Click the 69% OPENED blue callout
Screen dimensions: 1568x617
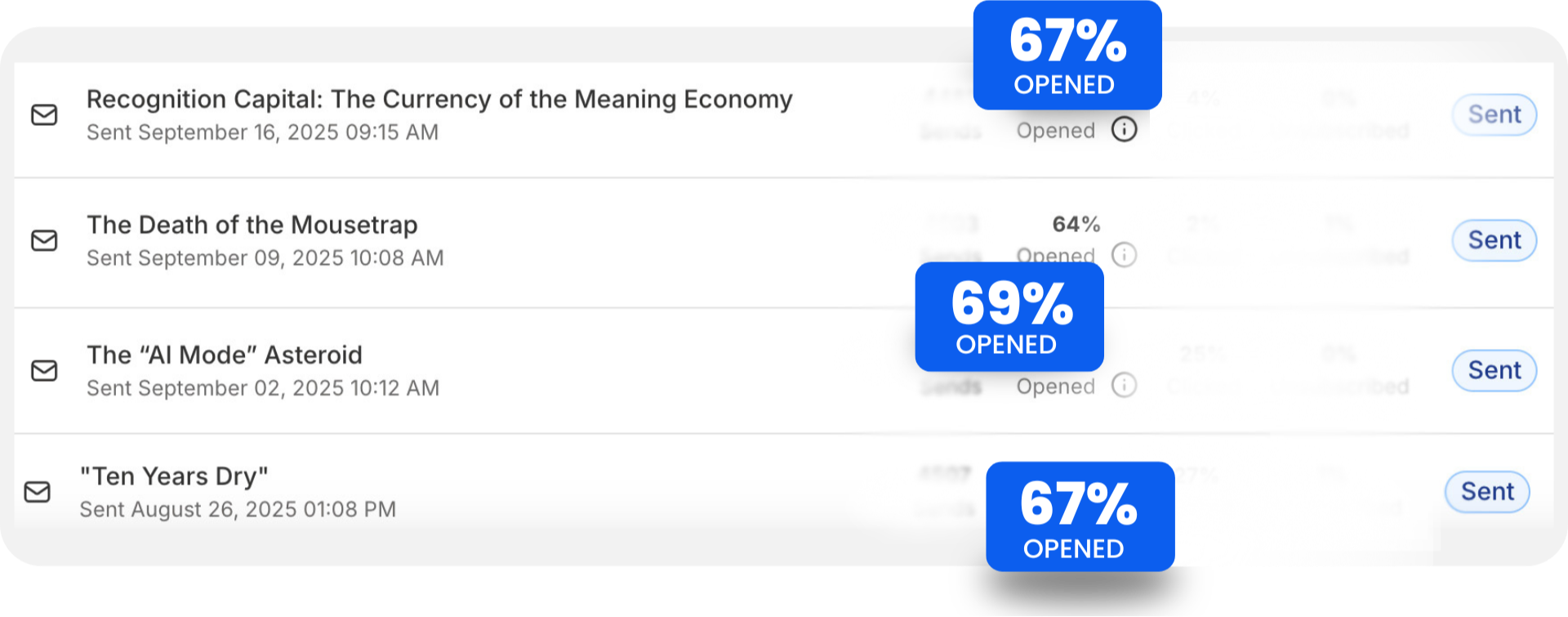click(1009, 317)
